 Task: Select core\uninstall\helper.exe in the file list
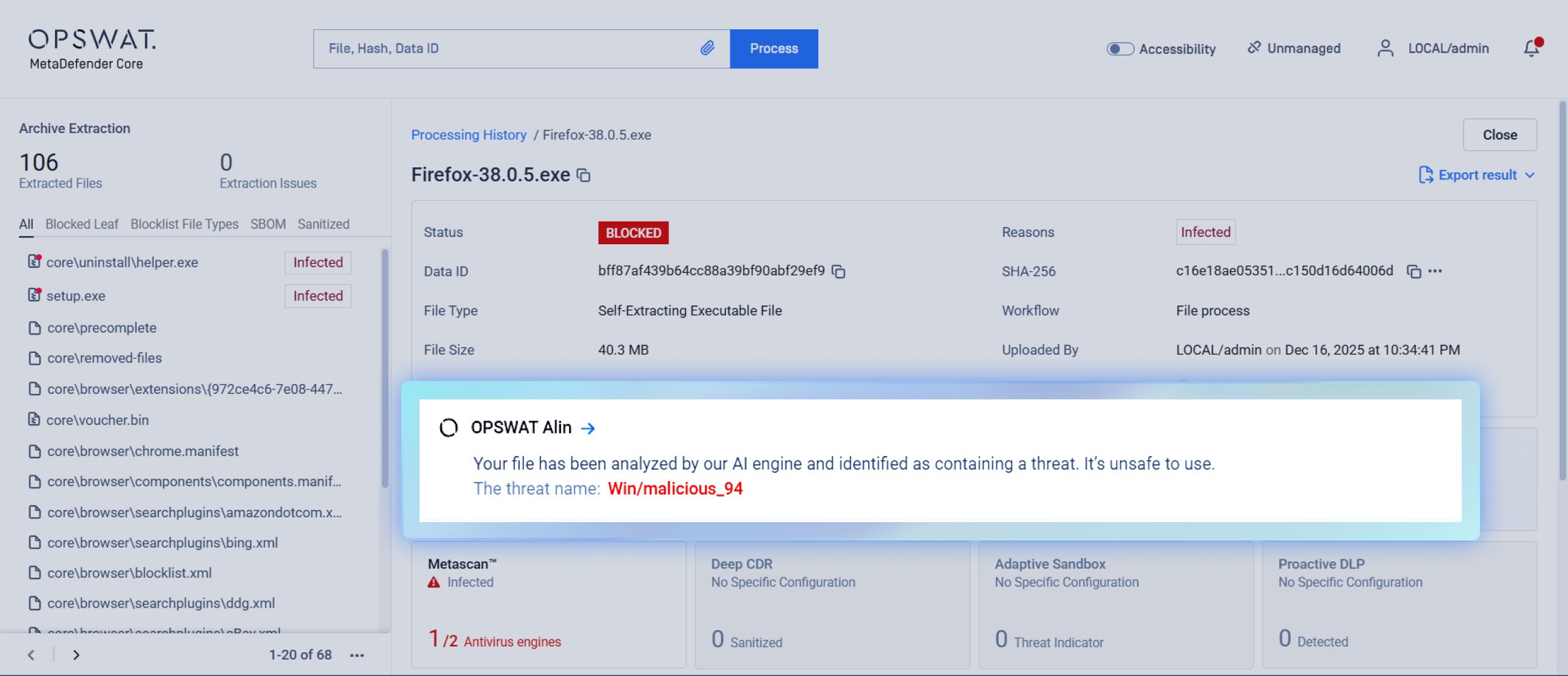(122, 263)
